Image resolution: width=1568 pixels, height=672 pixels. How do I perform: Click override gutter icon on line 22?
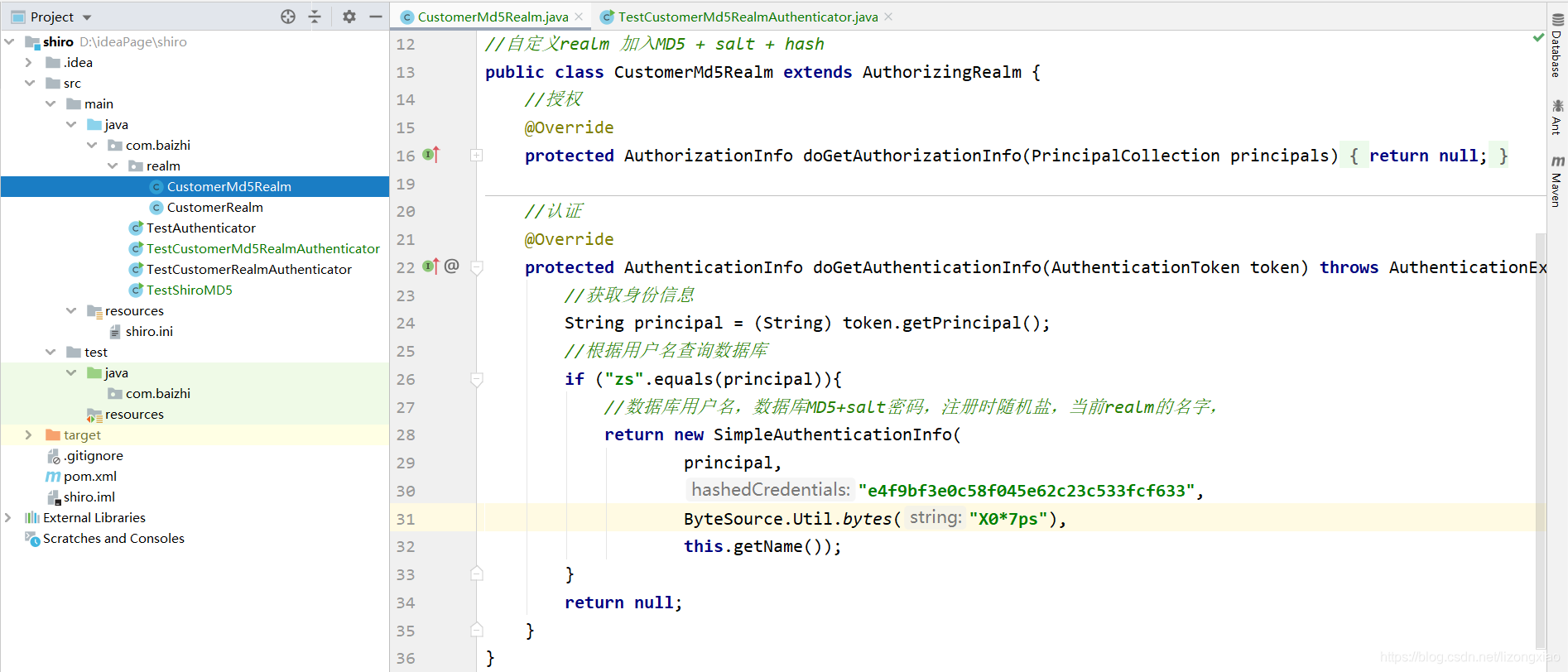[431, 266]
